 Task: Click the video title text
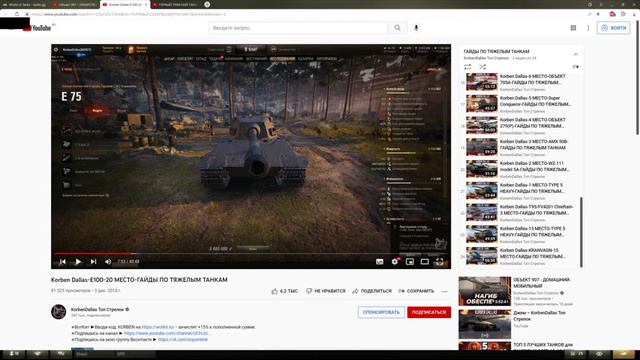139,280
